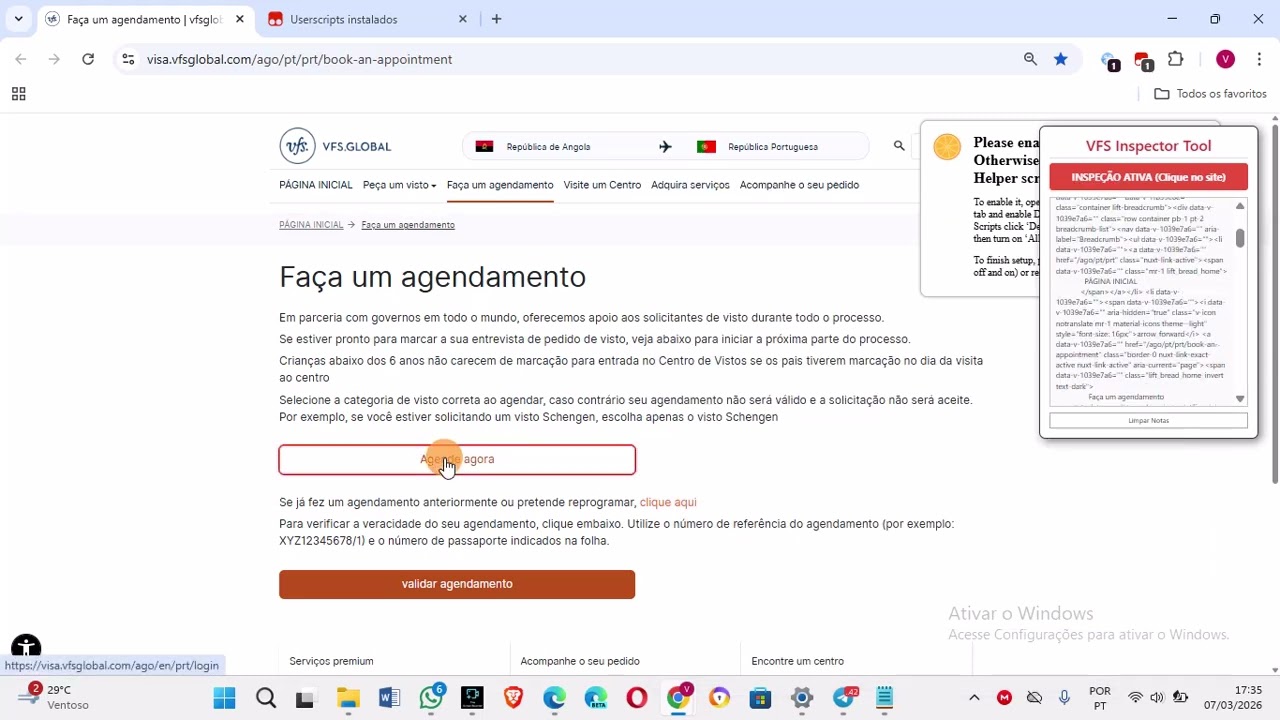Screen dimensions: 1280x720
Task: Launch Word from the taskbar
Action: (x=389, y=698)
